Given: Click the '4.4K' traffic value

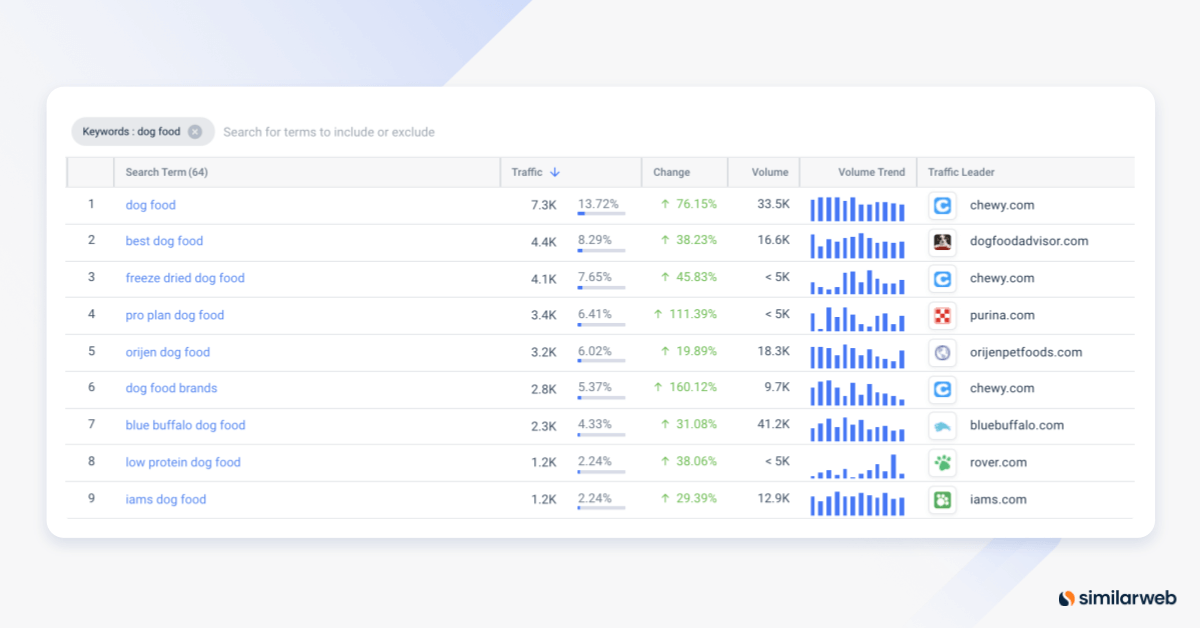Looking at the screenshot, I should tap(544, 241).
